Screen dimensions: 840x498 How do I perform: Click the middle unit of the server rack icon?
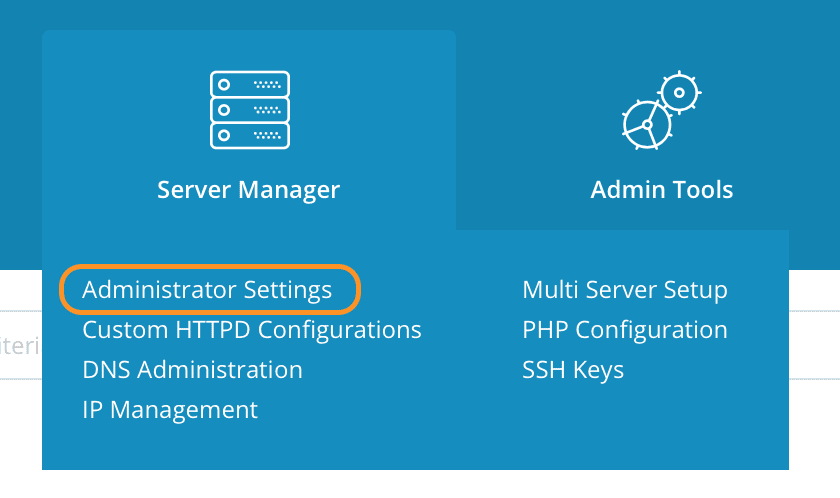click(249, 109)
